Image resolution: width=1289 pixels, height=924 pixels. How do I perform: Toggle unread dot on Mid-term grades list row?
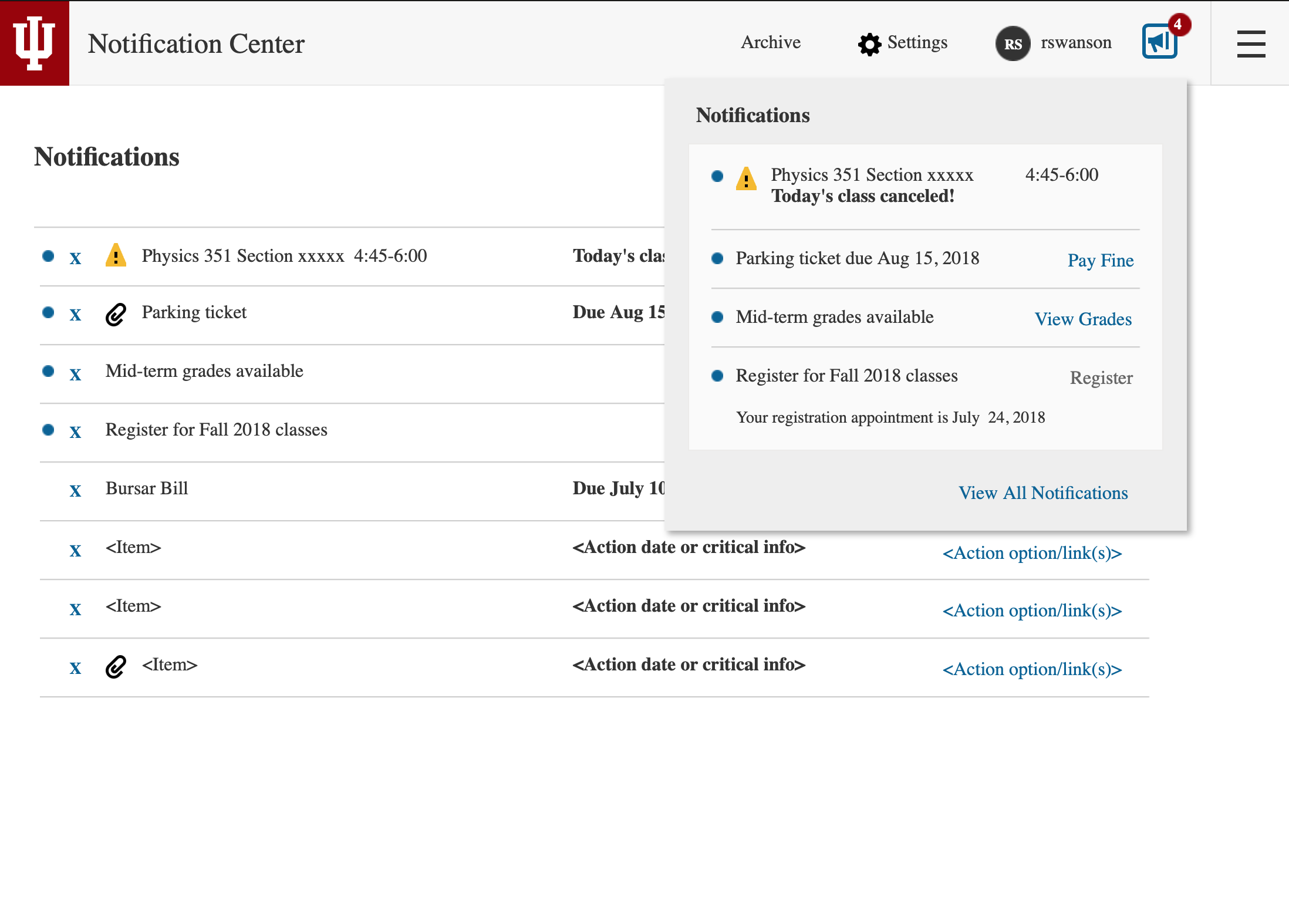click(x=48, y=370)
